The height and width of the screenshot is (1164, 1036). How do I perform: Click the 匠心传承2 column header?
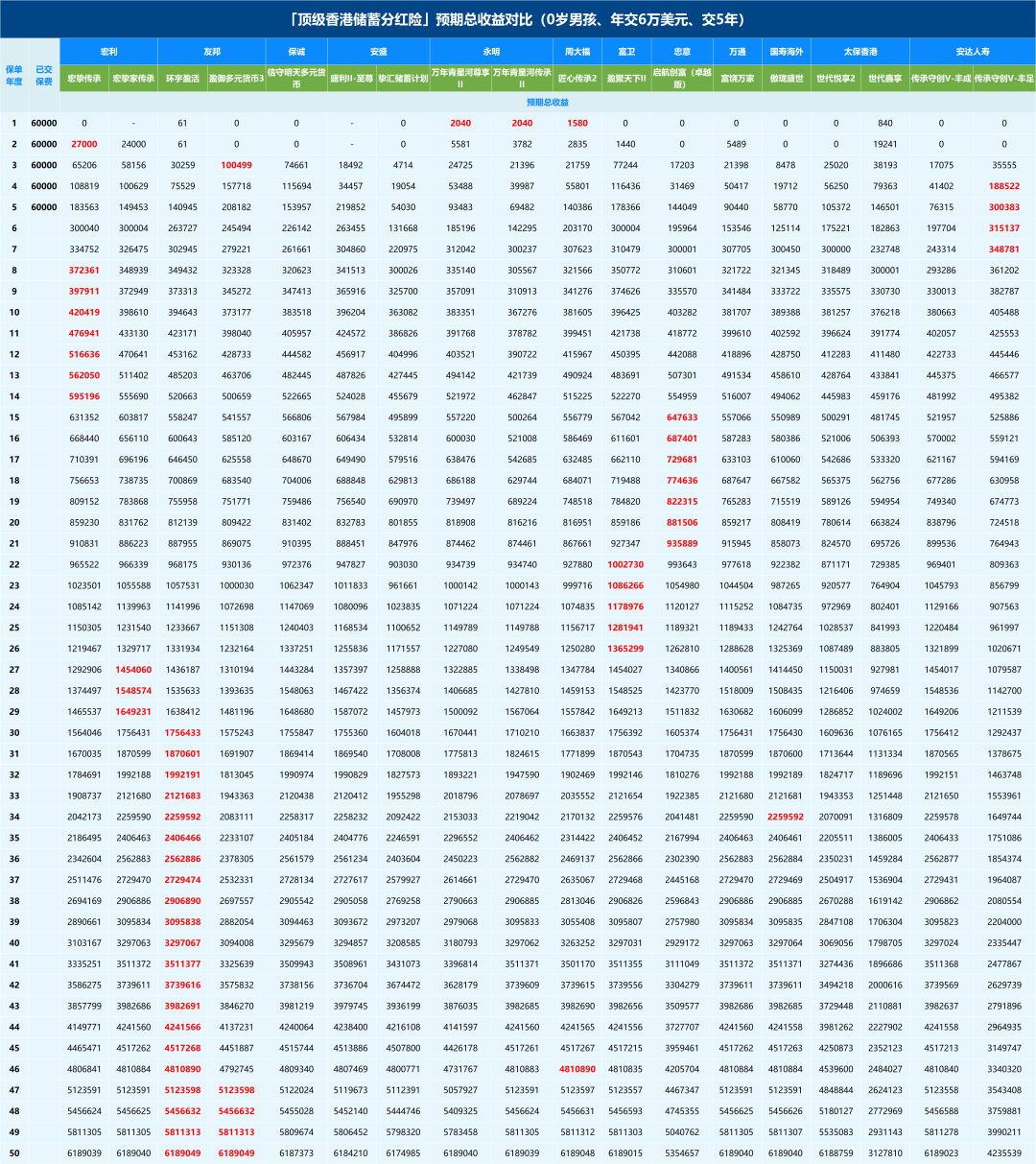coord(577,78)
